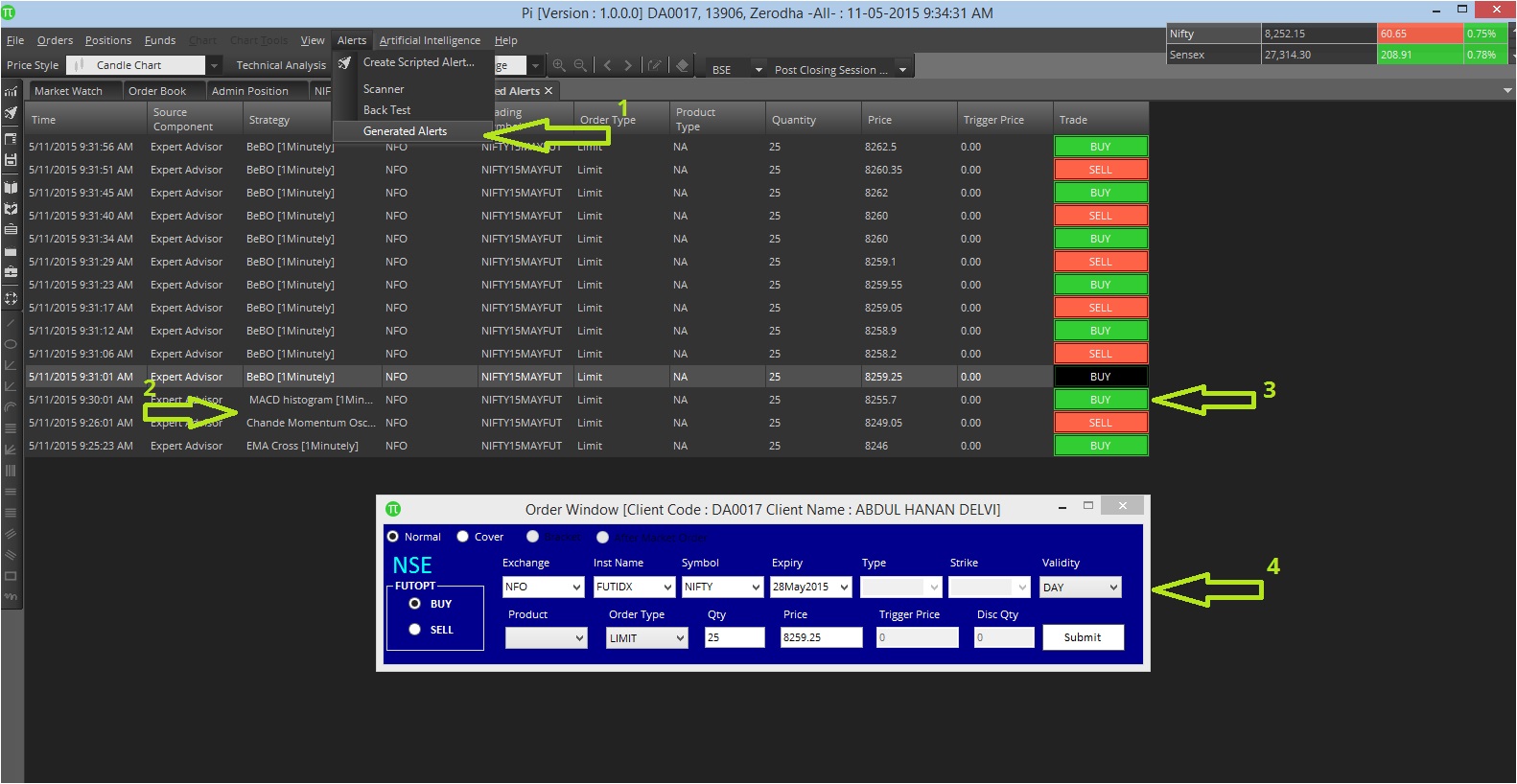The image size is (1517, 784).
Task: Expand the BSE exchange dropdown
Action: click(x=758, y=69)
